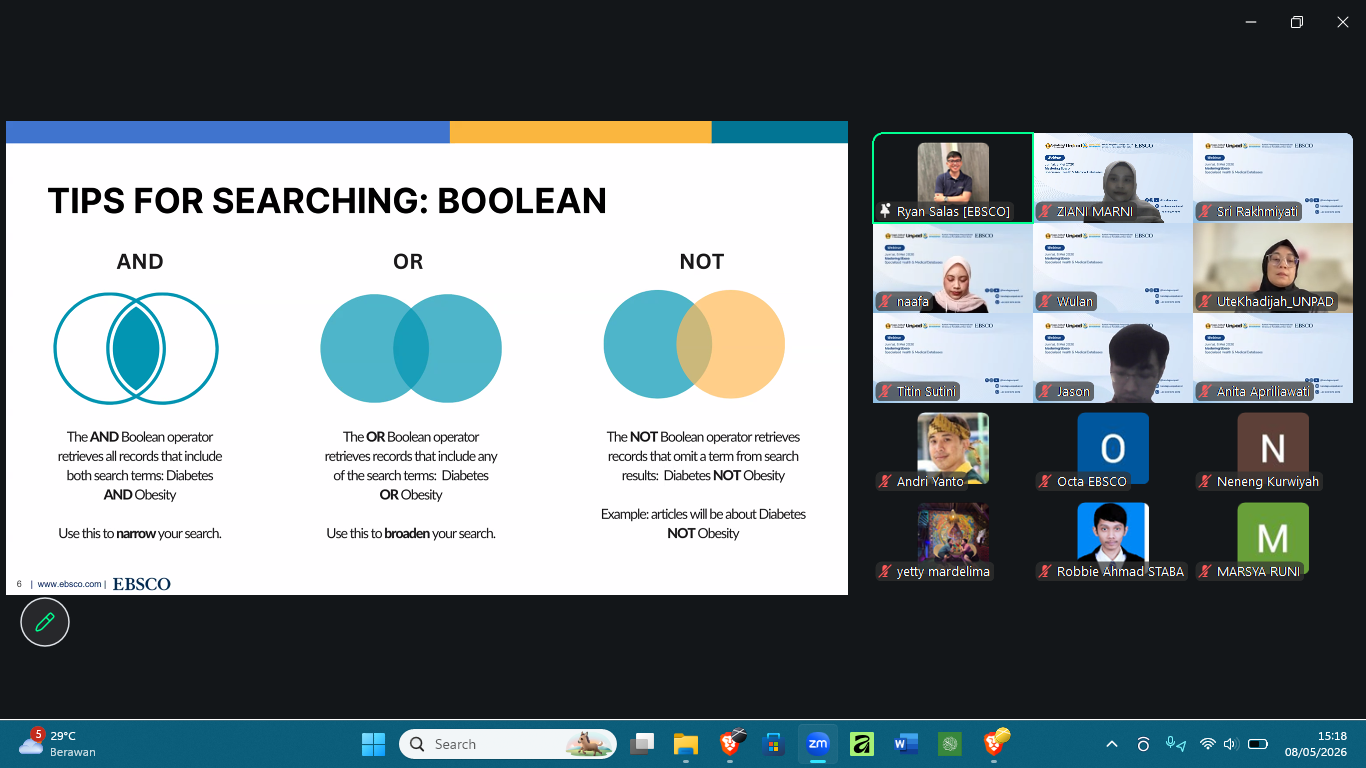
Task: Click the slide title TIPS FOR SEARCHING: BOOLEAN
Action: [327, 201]
